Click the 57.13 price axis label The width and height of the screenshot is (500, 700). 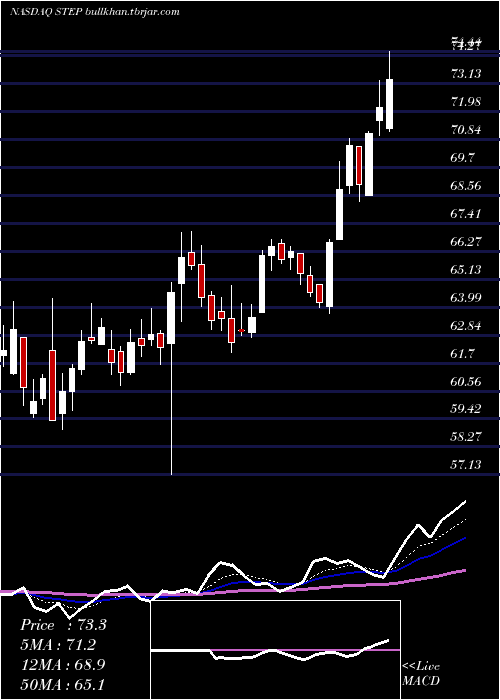pyautogui.click(x=467, y=465)
